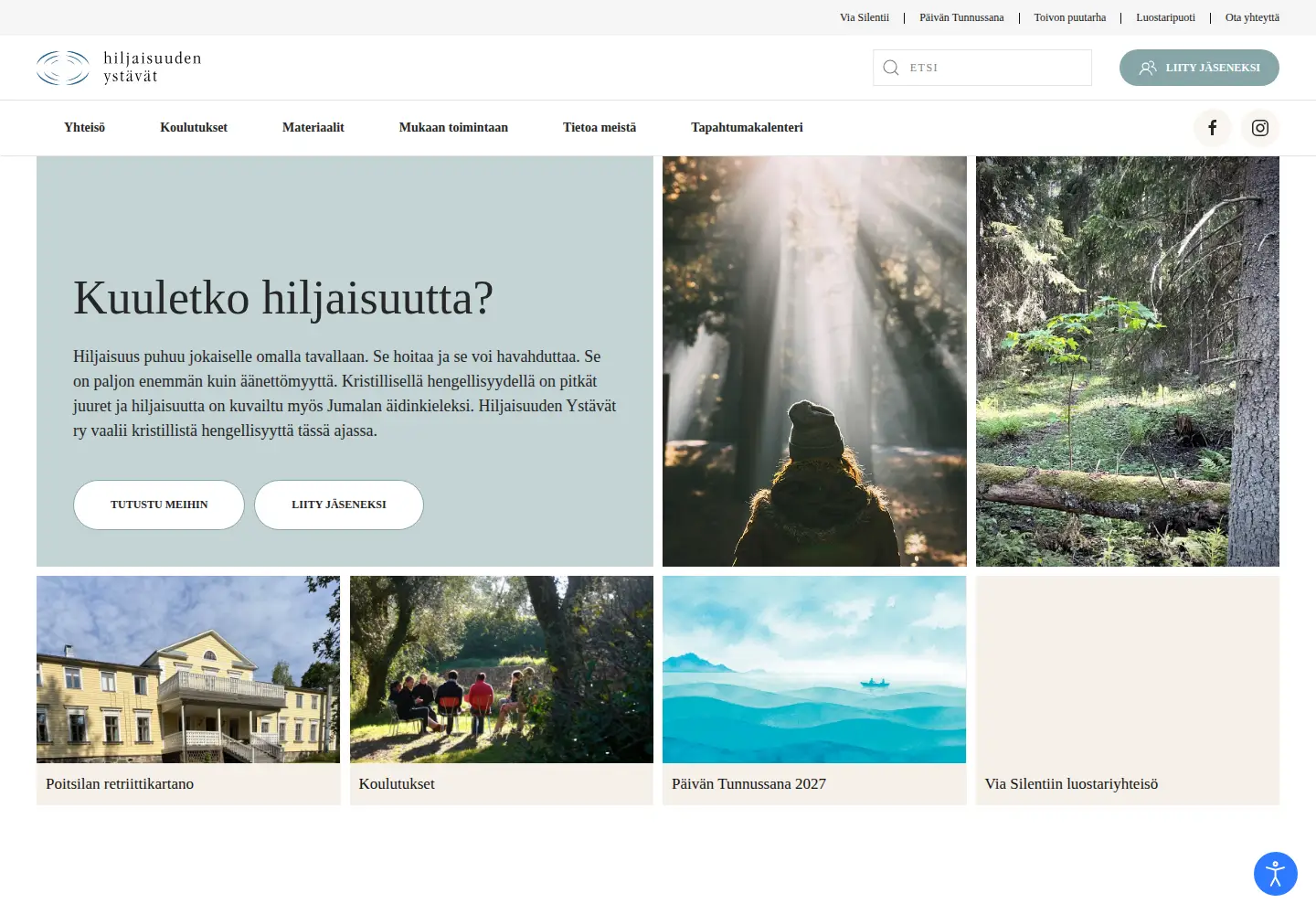Visit the Toivon puutarha link
Image resolution: width=1316 pixels, height=914 pixels.
[1070, 17]
